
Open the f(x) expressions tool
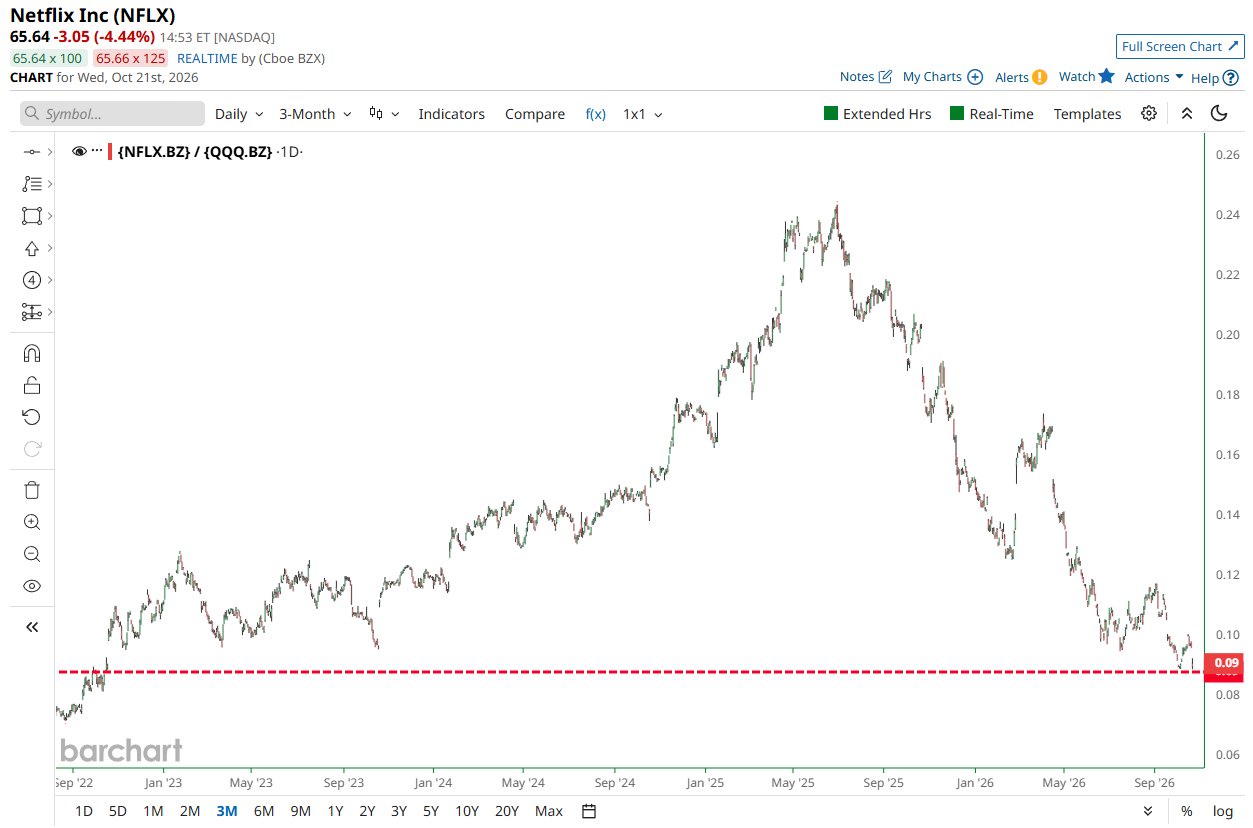(595, 114)
